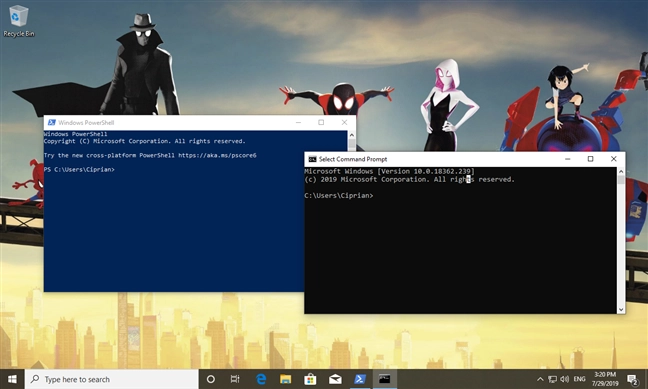Close the Select Command Prompt window
648x389 pixels.
coord(614,159)
